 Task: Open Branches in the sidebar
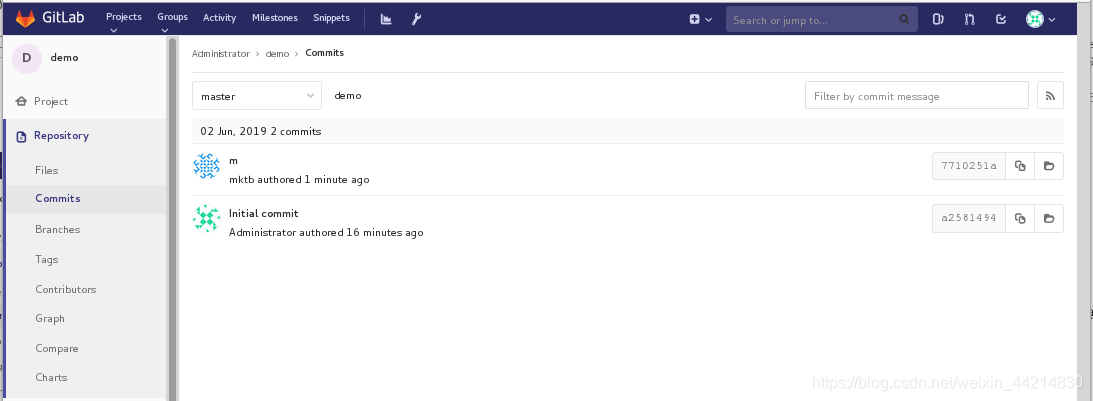[x=57, y=229]
